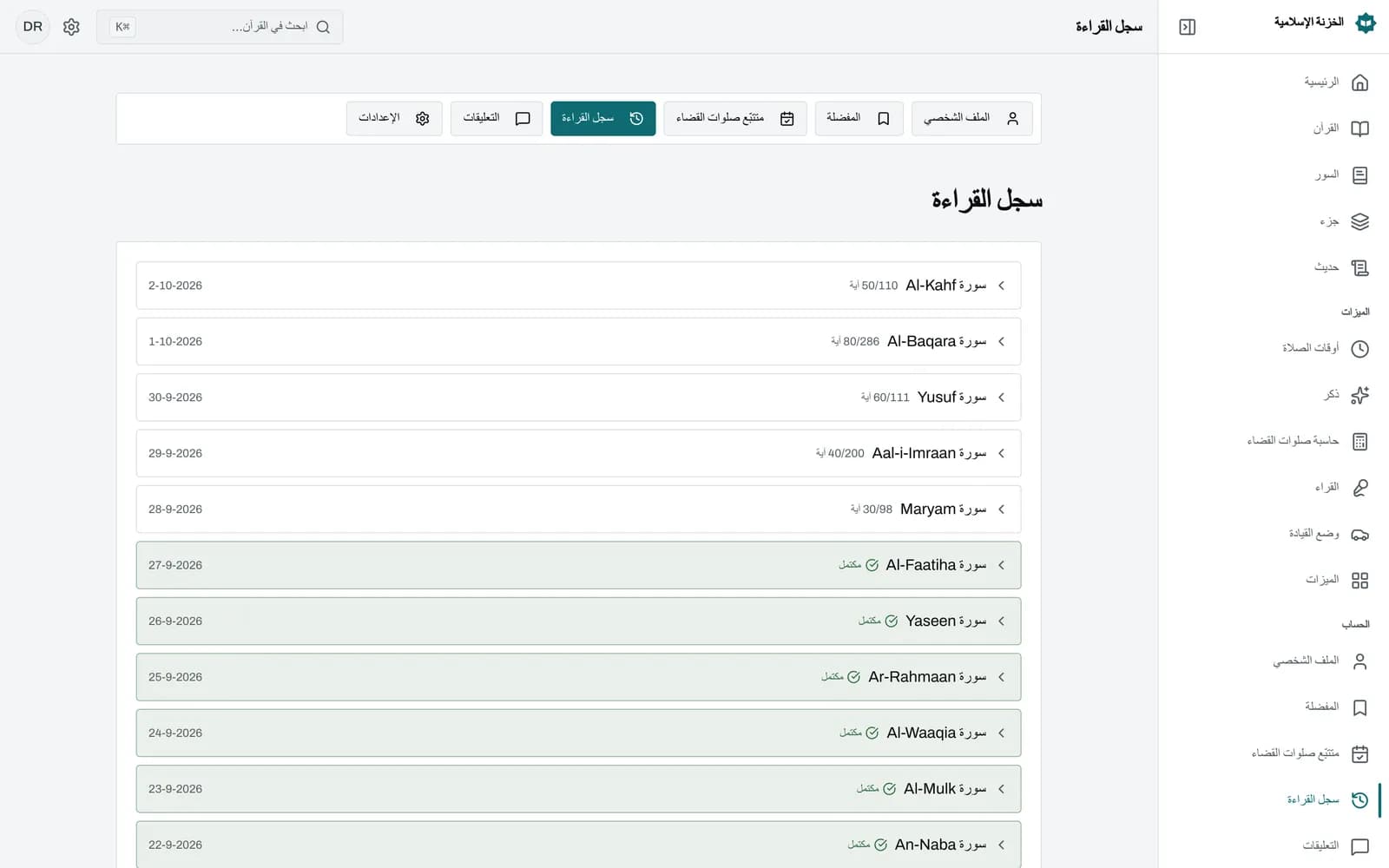This screenshot has height=868, width=1389.
Task: Expand the Aal-i-Imraan entry chevron
Action: point(1001,453)
